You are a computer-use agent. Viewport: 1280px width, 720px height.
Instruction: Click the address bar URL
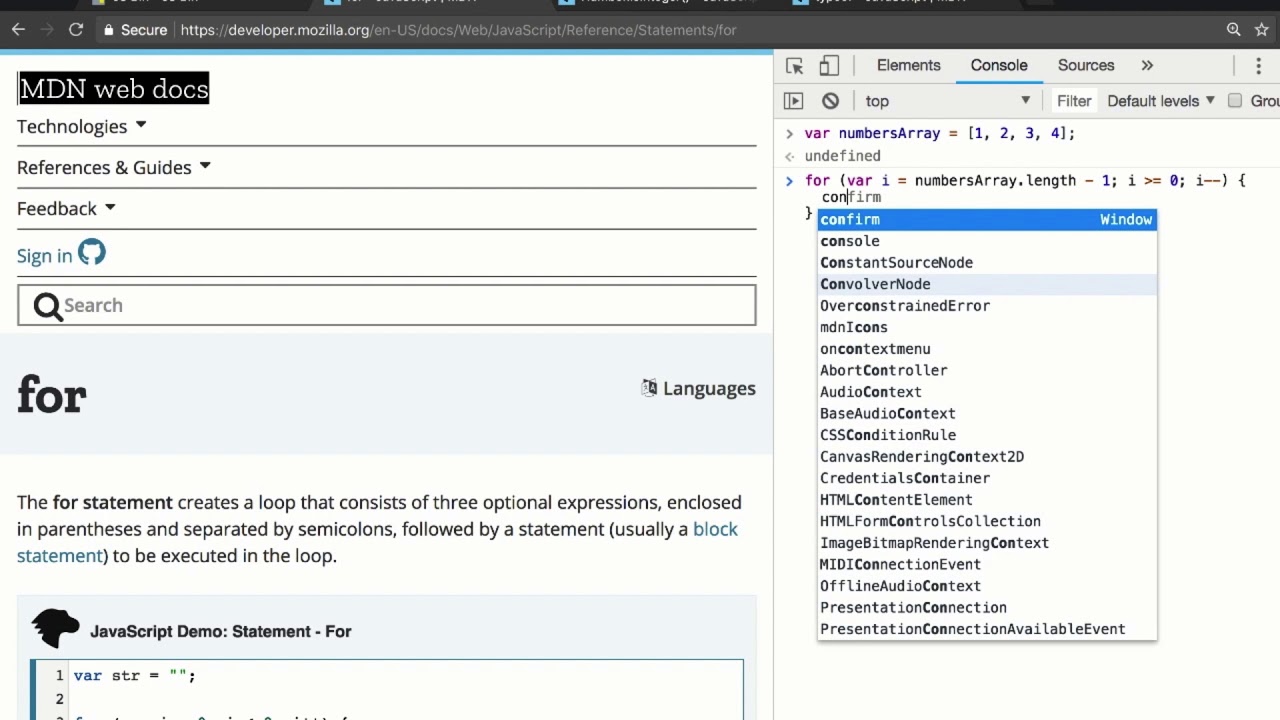(x=458, y=30)
